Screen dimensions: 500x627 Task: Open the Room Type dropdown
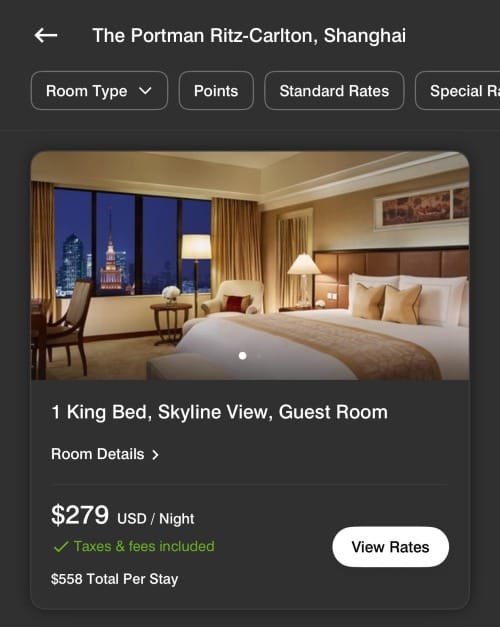pos(99,90)
